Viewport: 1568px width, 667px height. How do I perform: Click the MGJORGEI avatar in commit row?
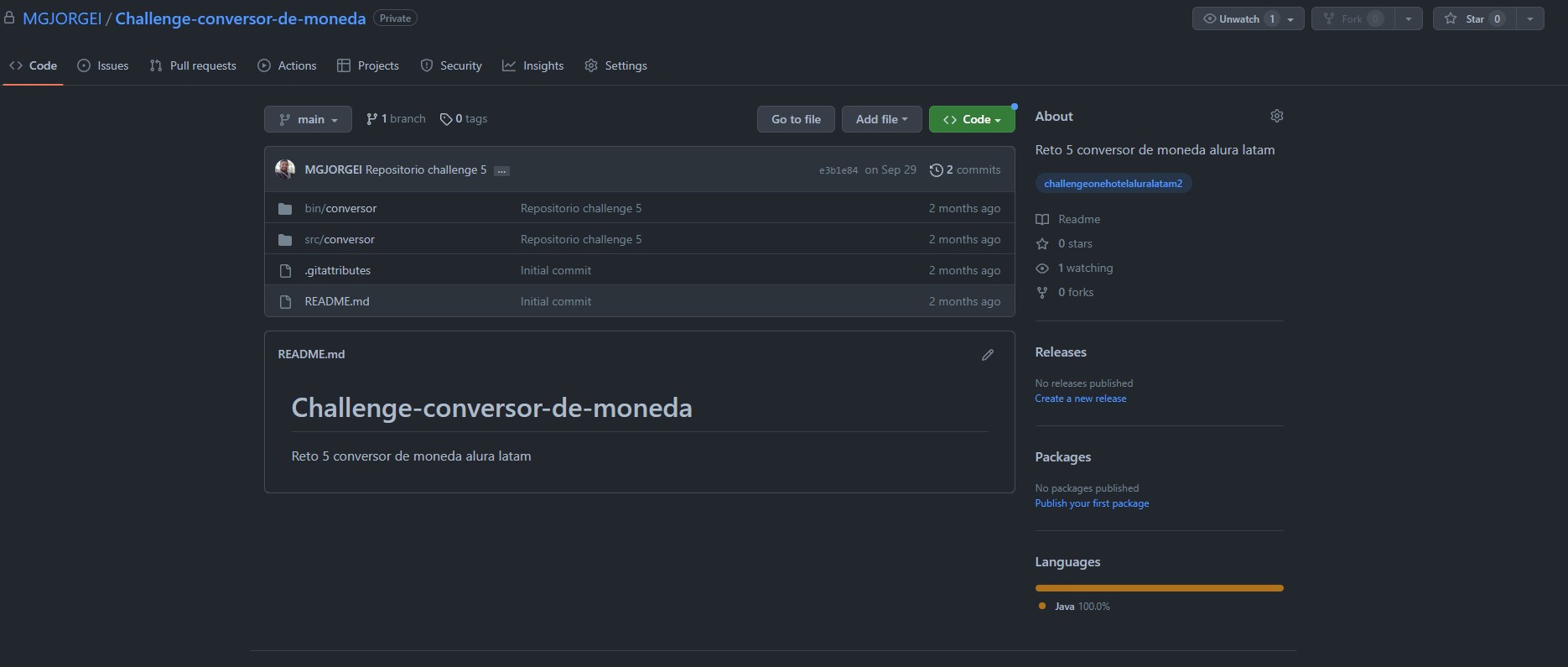[285, 169]
